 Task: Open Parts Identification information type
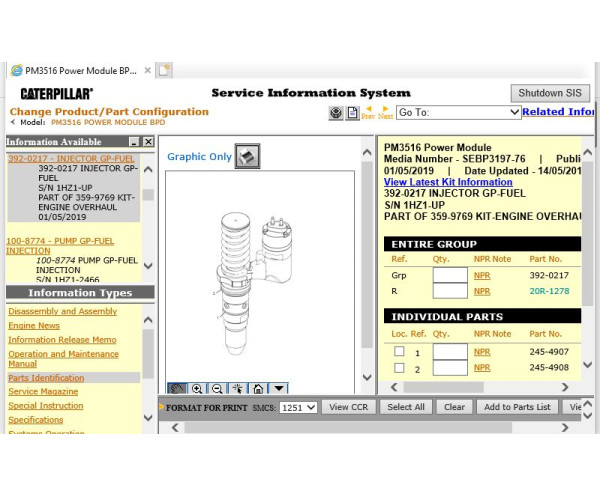46,378
